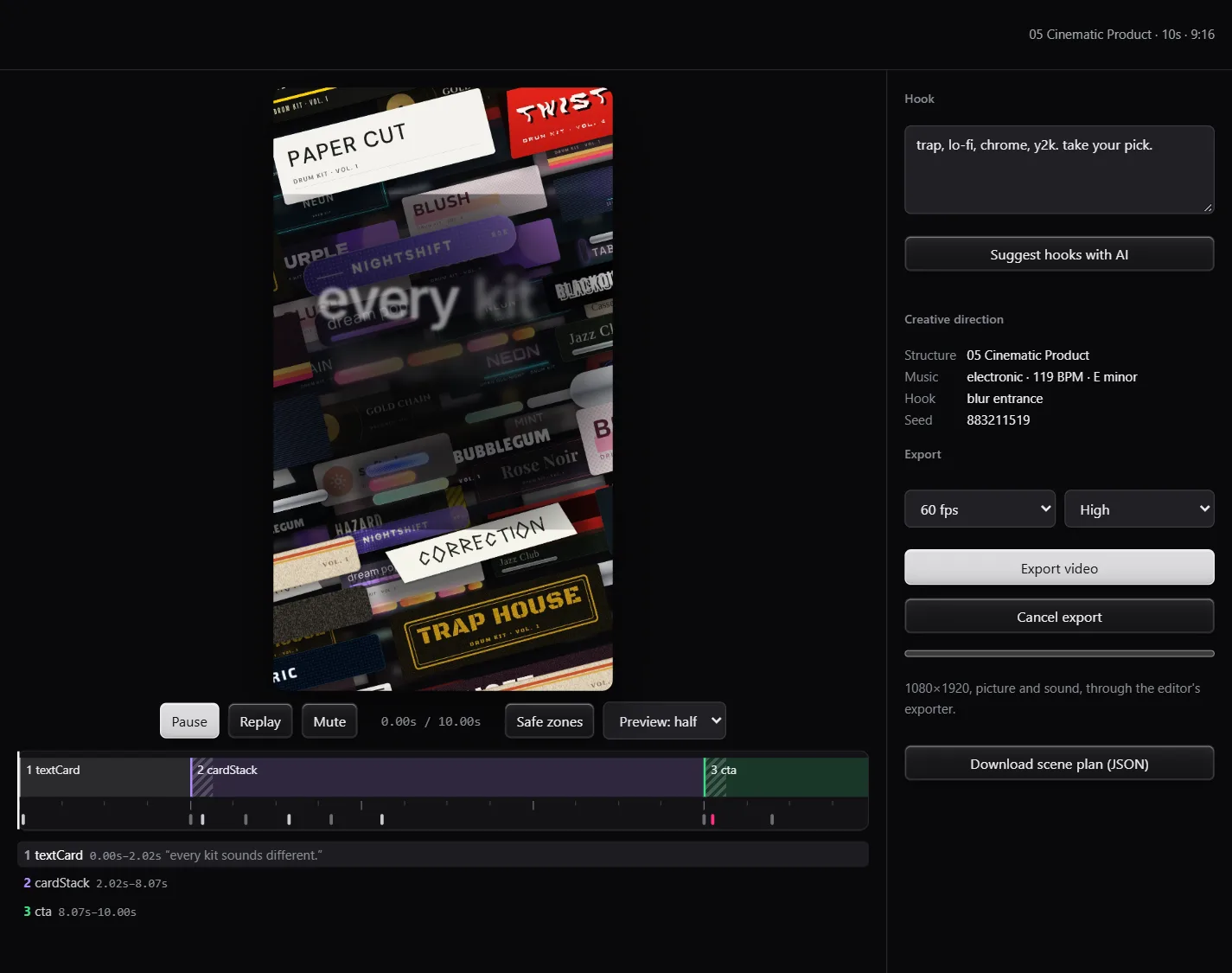Click the Creative direction heading
1232x973 pixels.
tap(954, 319)
